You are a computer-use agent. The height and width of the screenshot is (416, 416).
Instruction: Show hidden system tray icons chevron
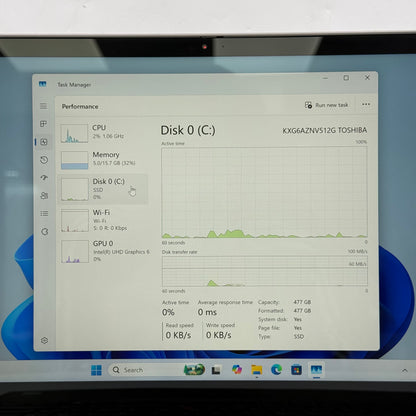pyautogui.click(x=405, y=370)
